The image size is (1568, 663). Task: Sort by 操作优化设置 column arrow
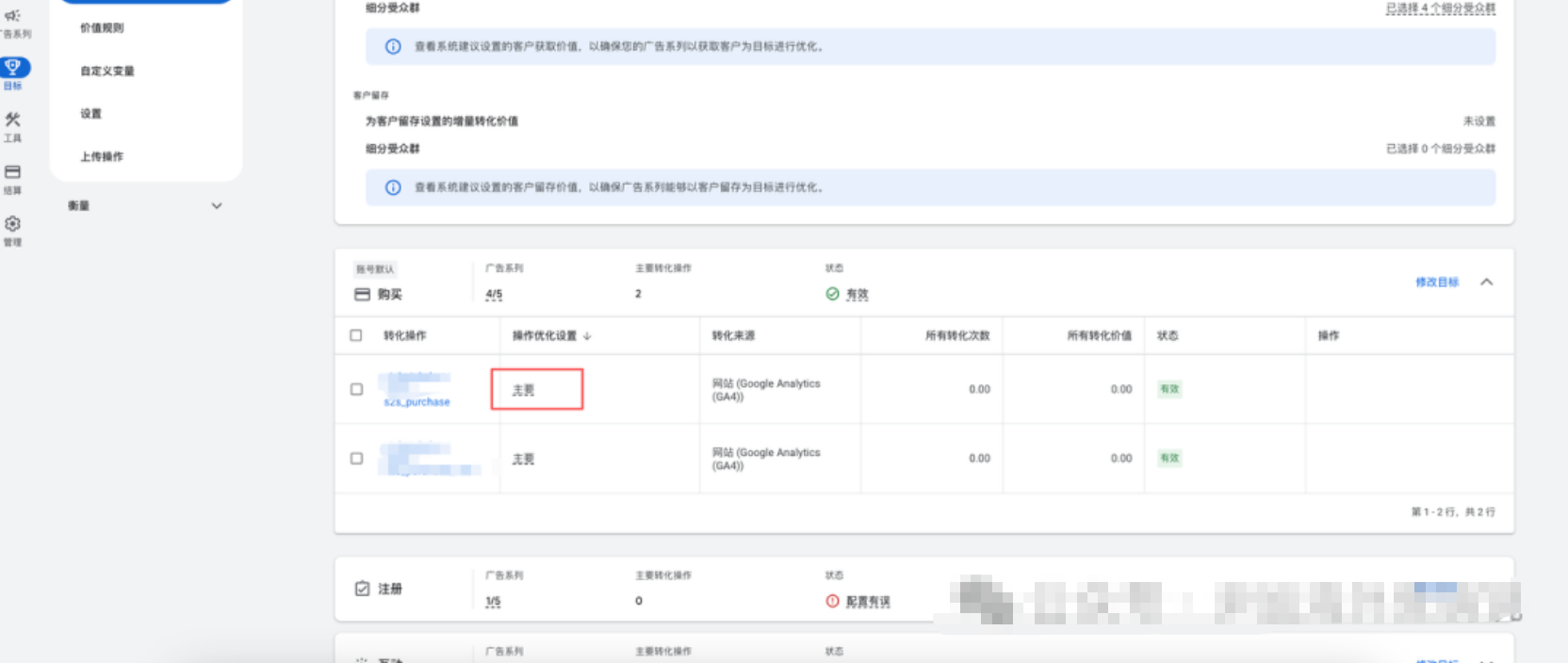pyautogui.click(x=587, y=336)
